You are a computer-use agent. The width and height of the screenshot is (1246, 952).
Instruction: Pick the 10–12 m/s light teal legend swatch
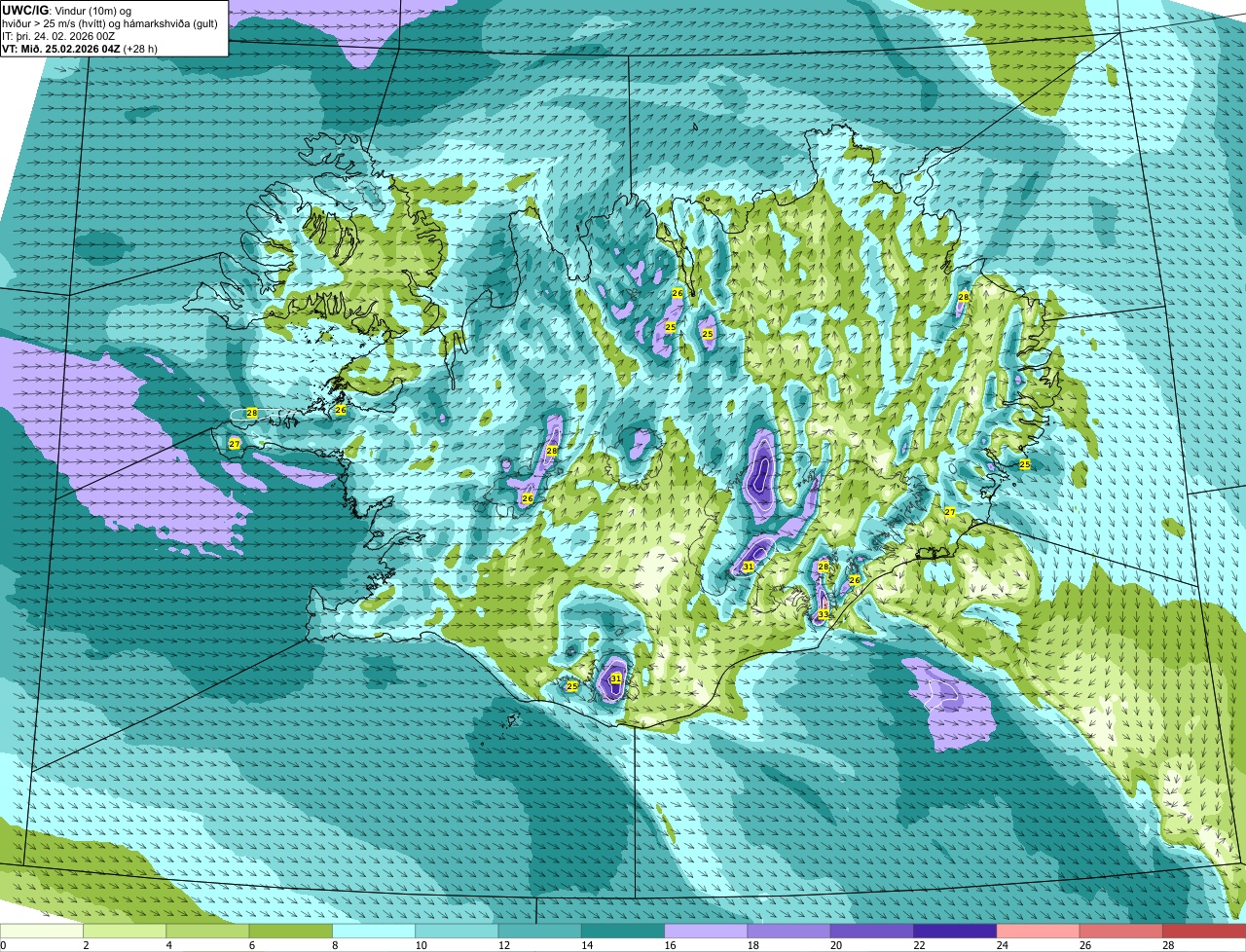pos(457,931)
